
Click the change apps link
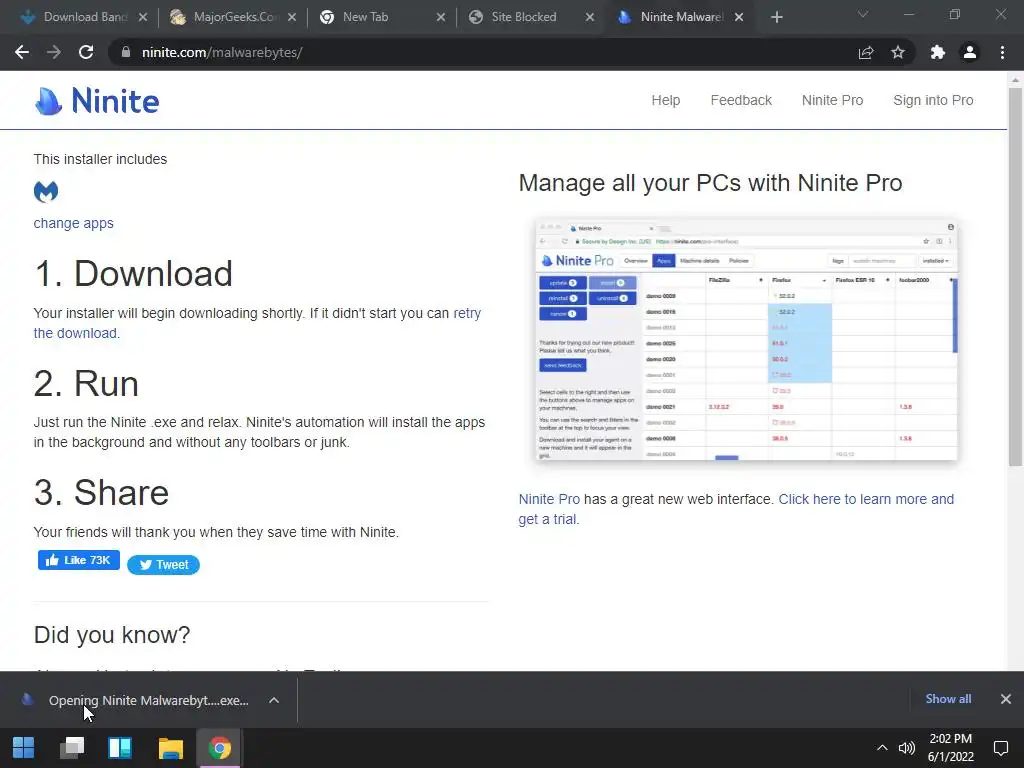73,223
